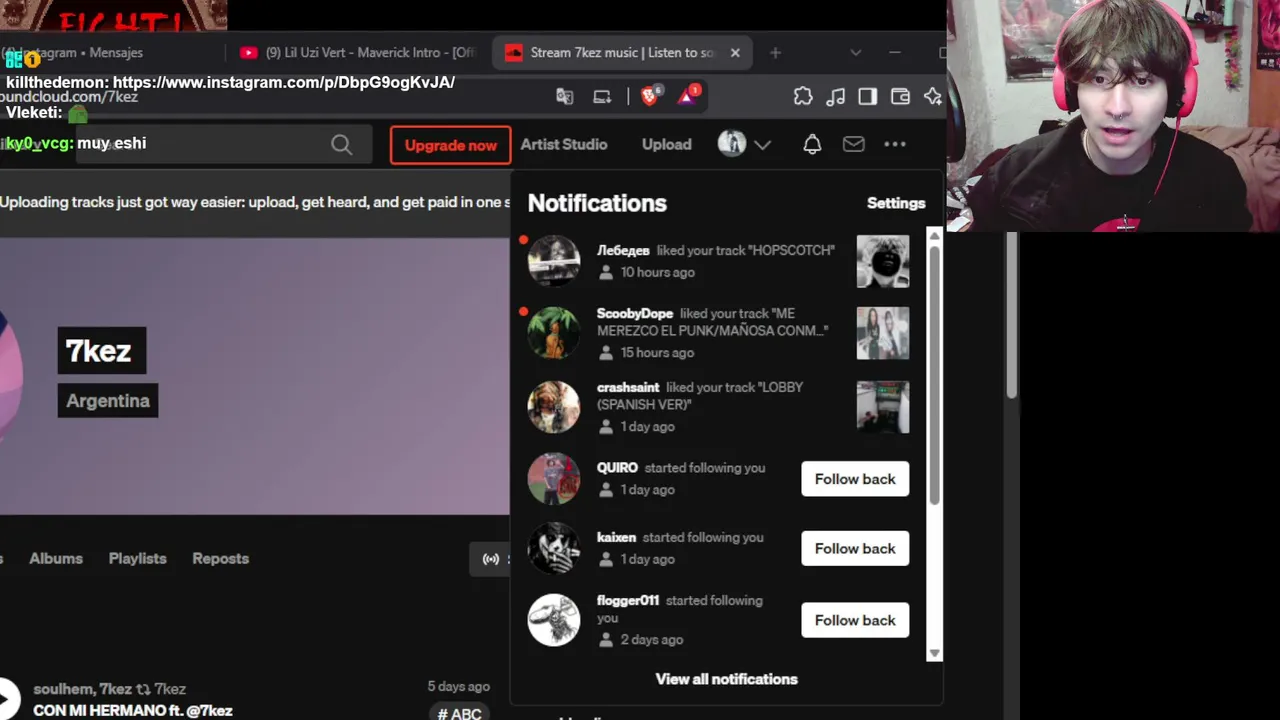Image resolution: width=1280 pixels, height=720 pixels.
Task: Open Artist Studio
Action: [564, 144]
